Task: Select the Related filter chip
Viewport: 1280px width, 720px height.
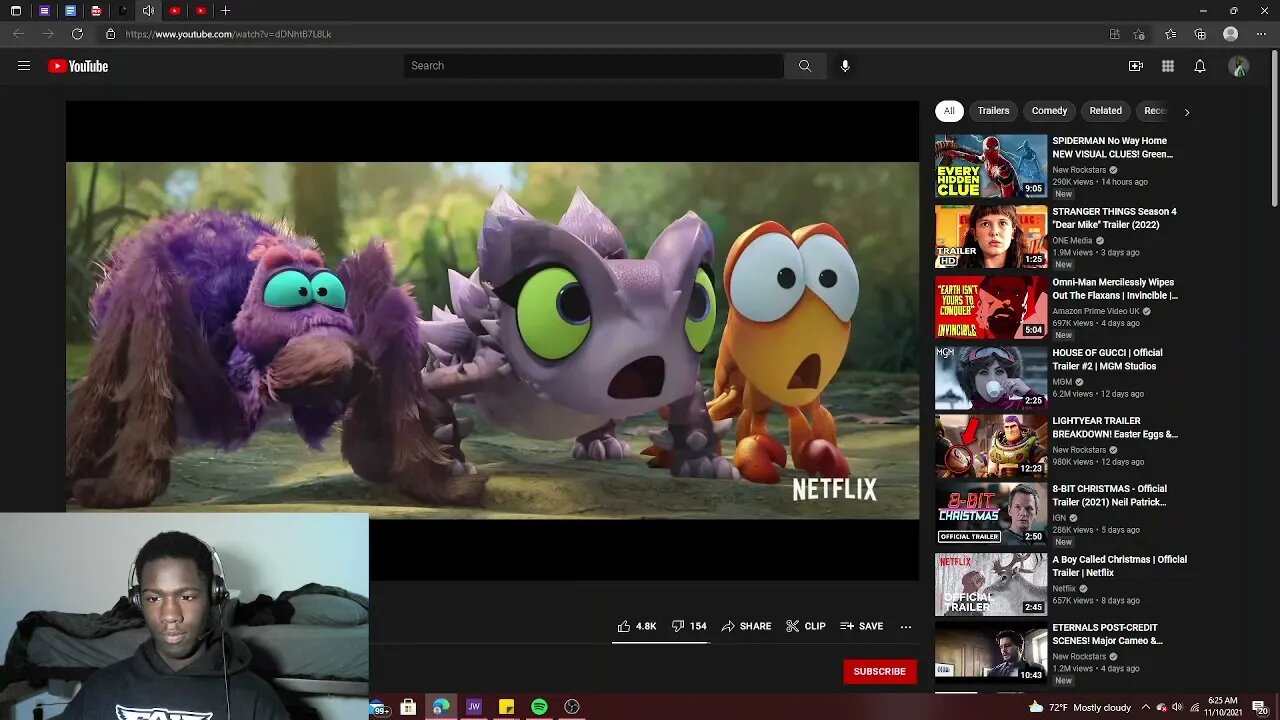Action: click(x=1105, y=111)
